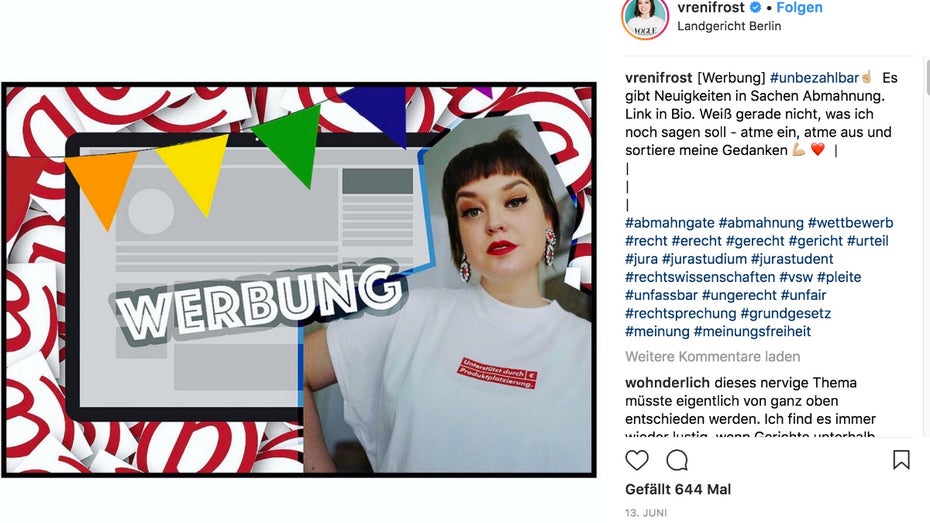Click vrenifrost username in caption
This screenshot has height=523, width=930.
658,78
